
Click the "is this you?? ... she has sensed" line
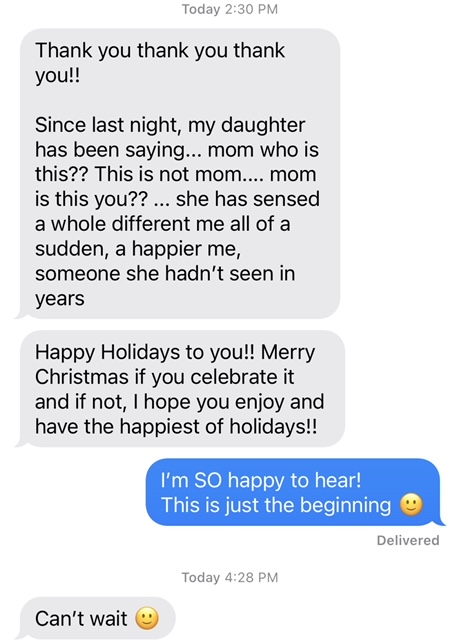pos(177,199)
